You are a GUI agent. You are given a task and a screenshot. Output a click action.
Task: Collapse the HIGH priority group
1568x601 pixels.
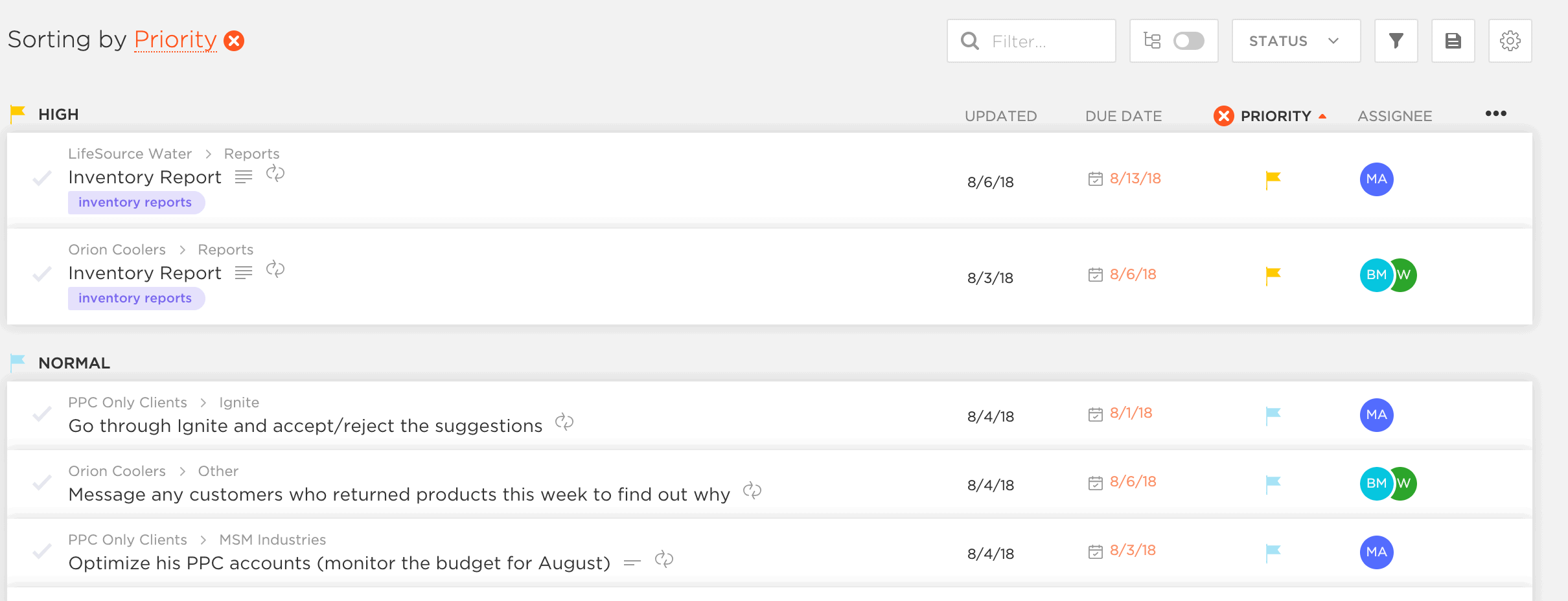pos(58,115)
